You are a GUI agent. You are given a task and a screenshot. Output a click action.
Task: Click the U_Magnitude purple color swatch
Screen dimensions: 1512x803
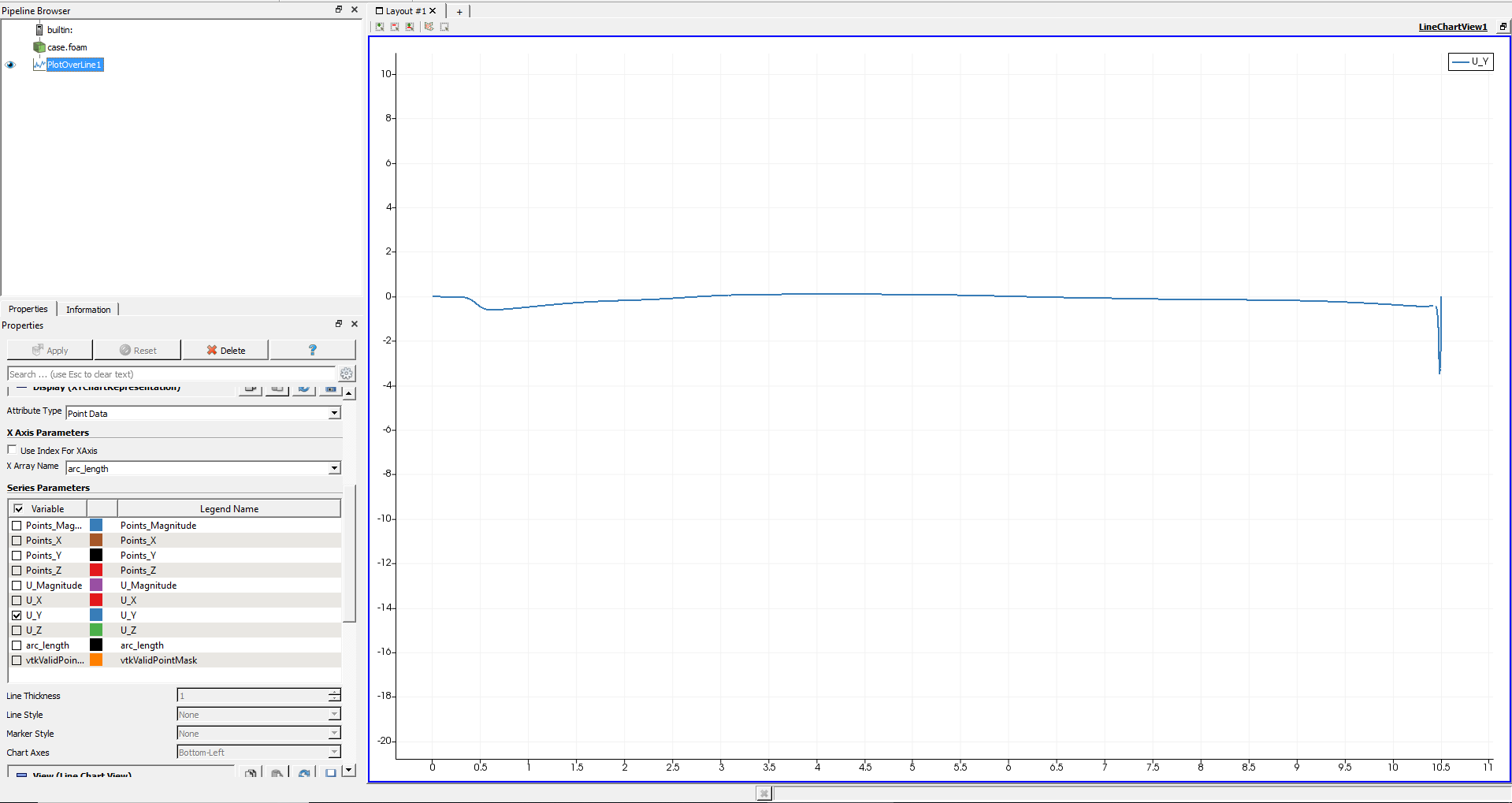click(96, 585)
